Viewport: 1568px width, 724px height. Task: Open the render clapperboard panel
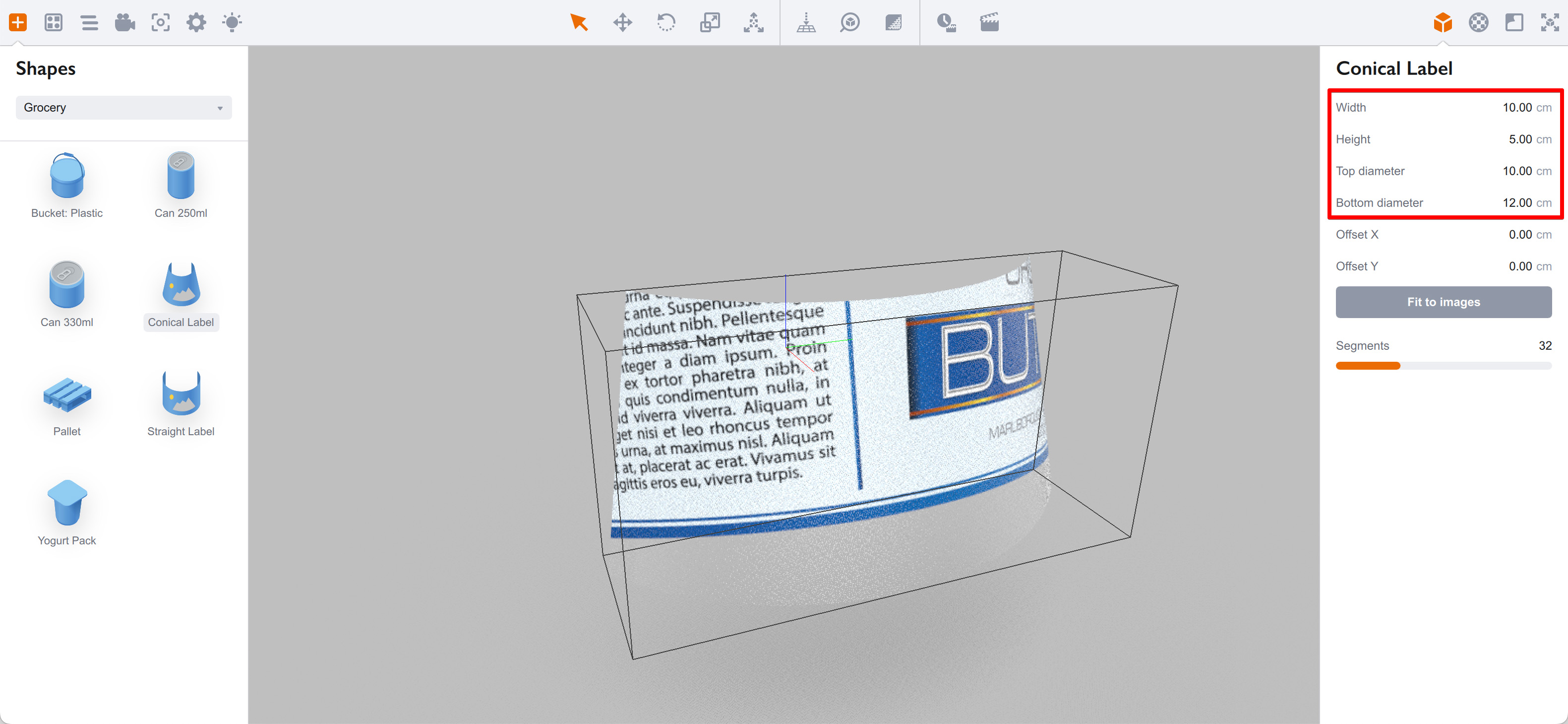pyautogui.click(x=988, y=22)
